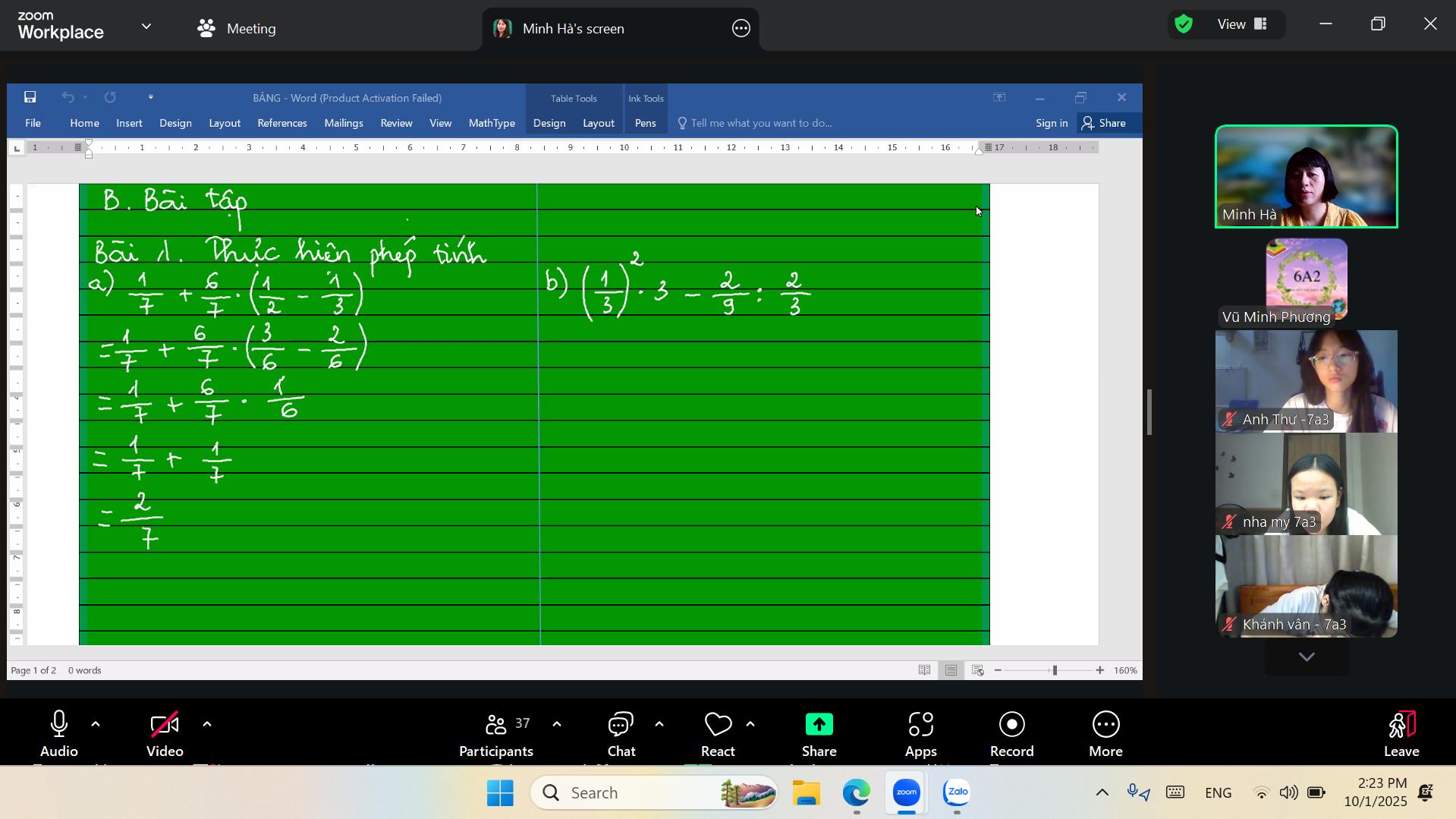Open the Participants list
The width and height of the screenshot is (1456, 819).
(496, 726)
